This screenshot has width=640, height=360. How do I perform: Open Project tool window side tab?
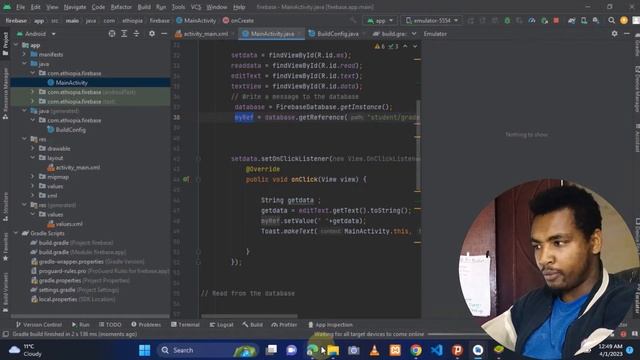coord(5,44)
